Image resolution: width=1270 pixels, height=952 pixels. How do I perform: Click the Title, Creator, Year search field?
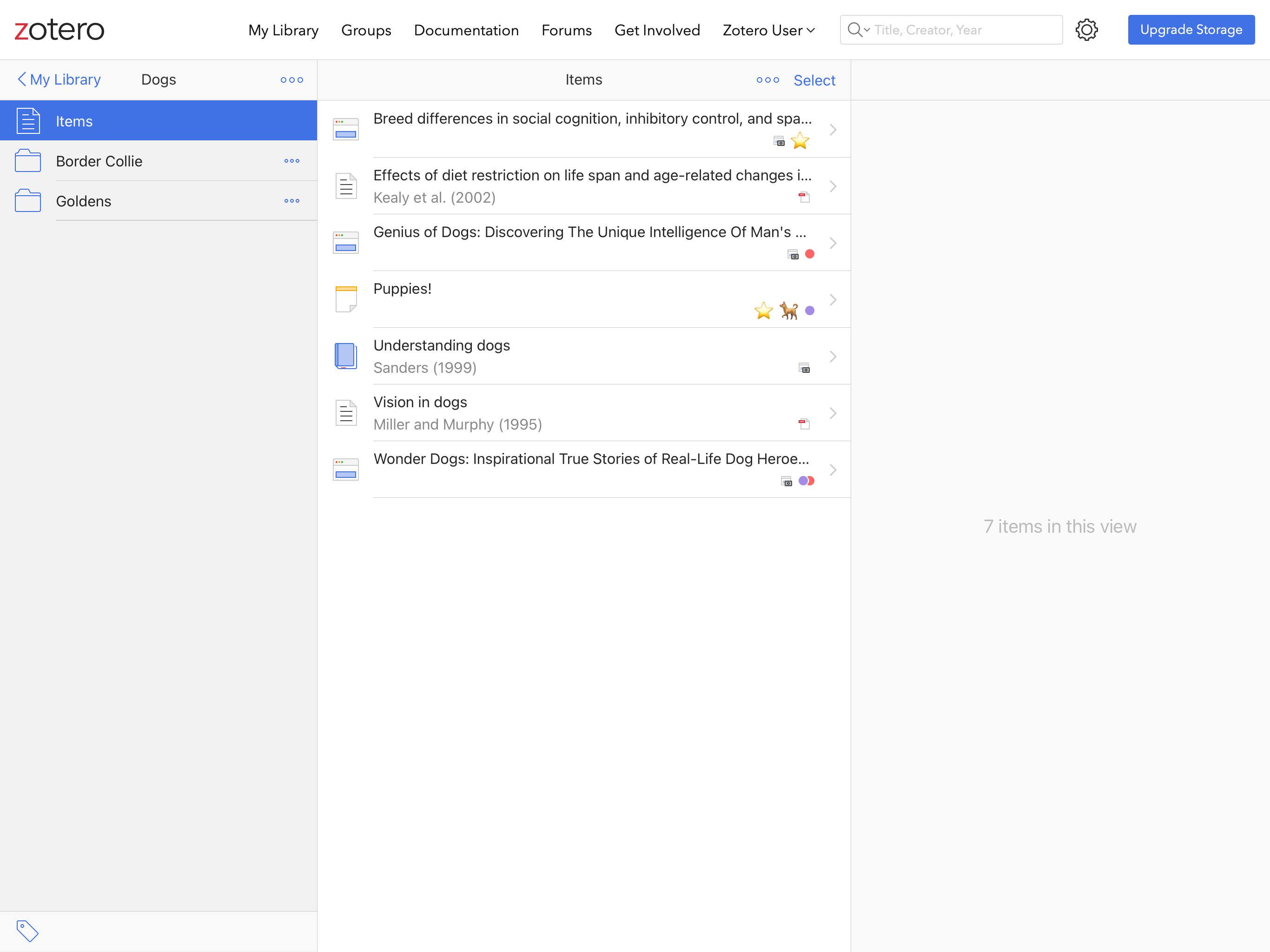(965, 30)
